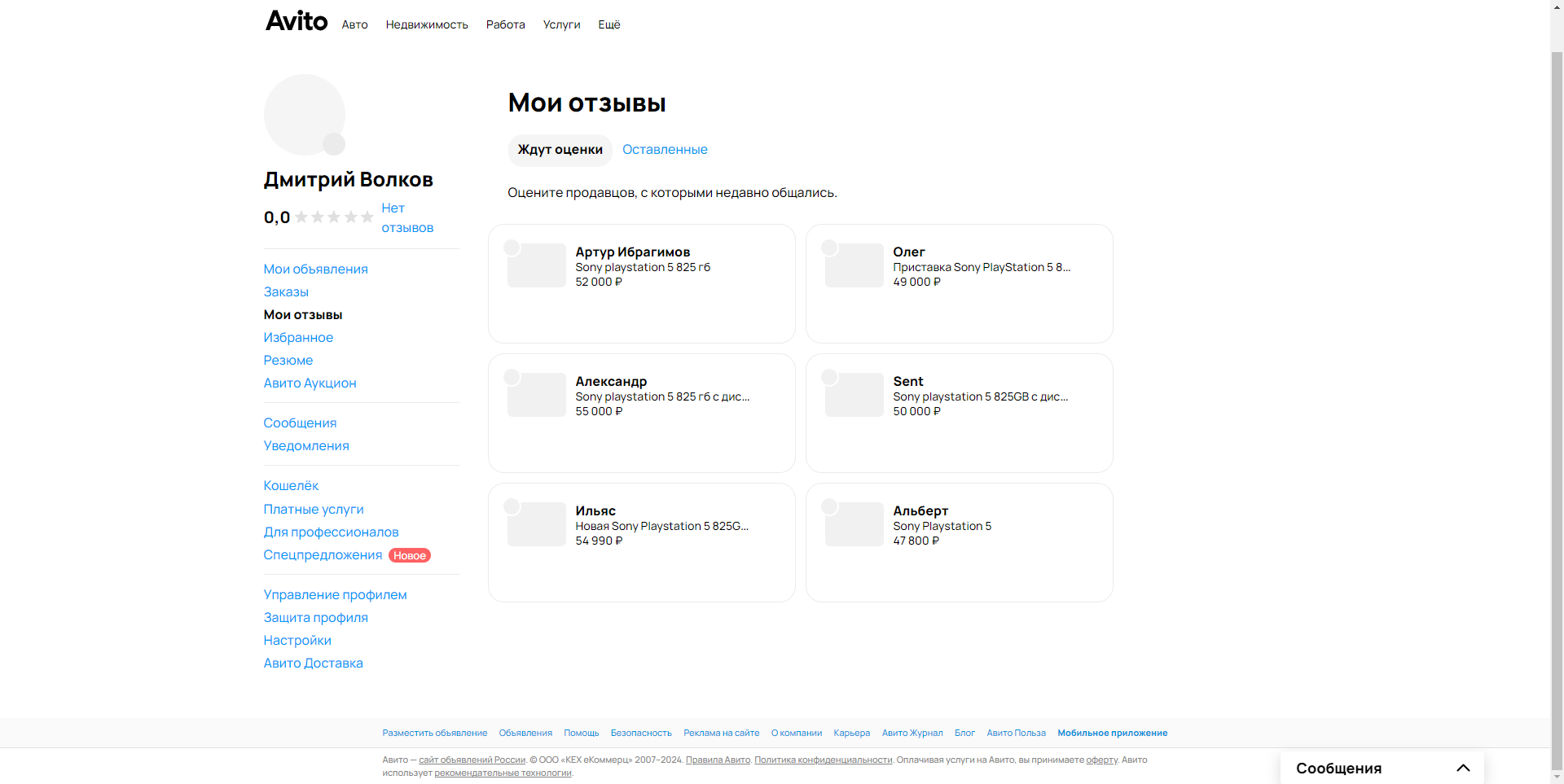
Task: Open Авито Аукцион
Action: (x=310, y=383)
